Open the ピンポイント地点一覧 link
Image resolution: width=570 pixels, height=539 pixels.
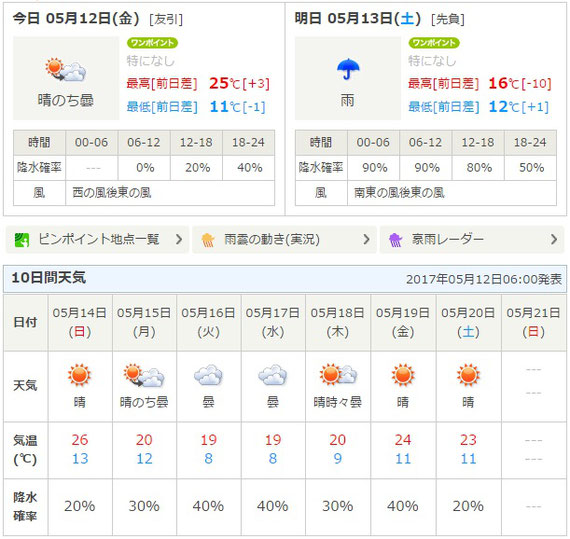[97, 240]
